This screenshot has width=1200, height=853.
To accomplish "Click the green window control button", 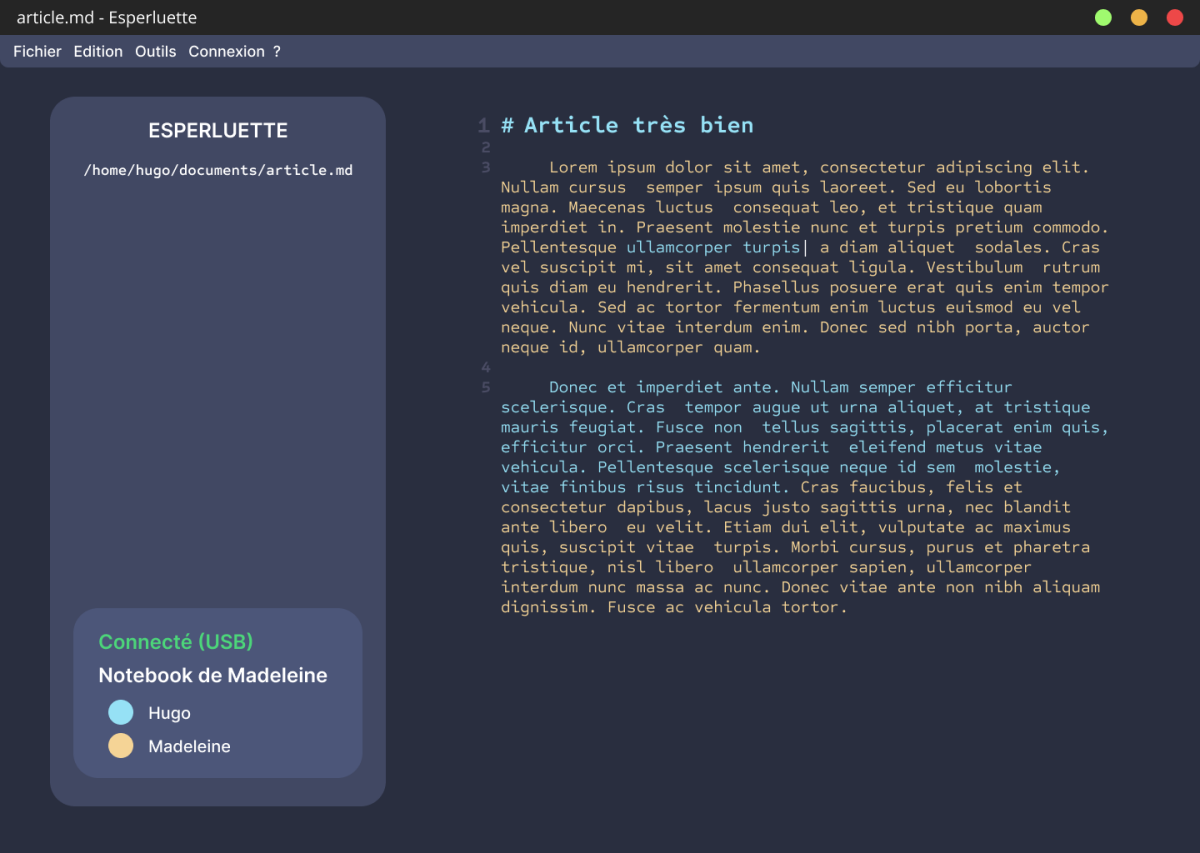I will (x=1103, y=17).
